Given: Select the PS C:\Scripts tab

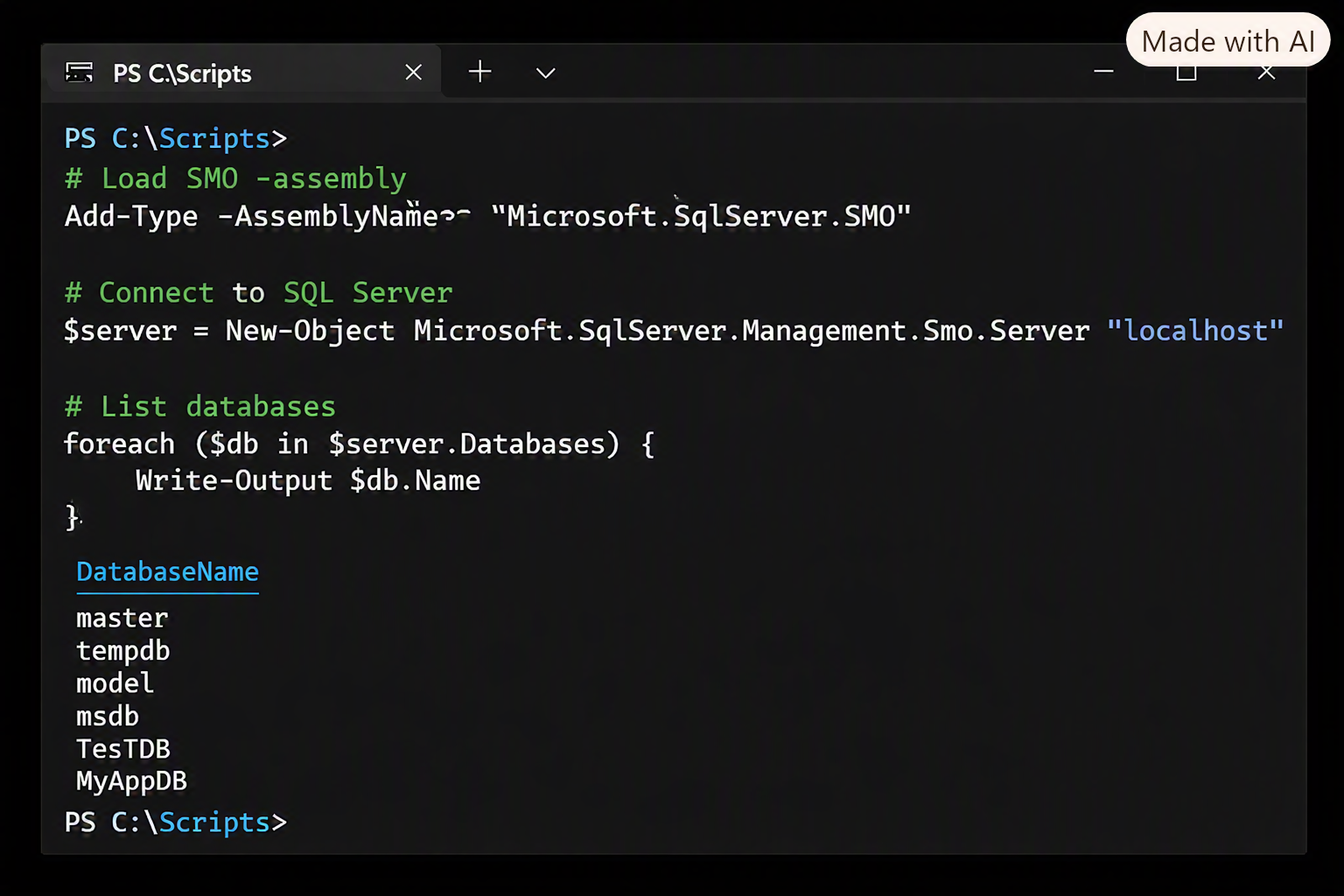Looking at the screenshot, I should point(242,73).
